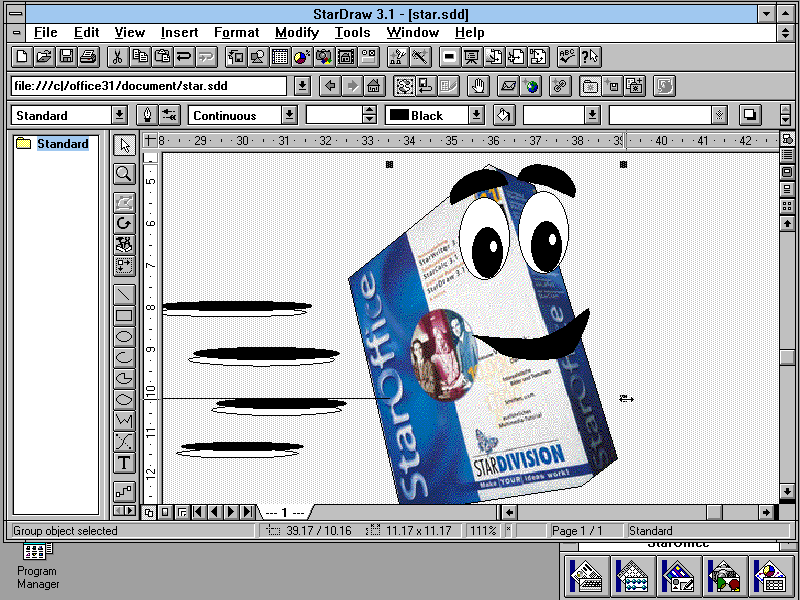The width and height of the screenshot is (800, 600).
Task: Select the Line drawing tool
Action: (124, 293)
